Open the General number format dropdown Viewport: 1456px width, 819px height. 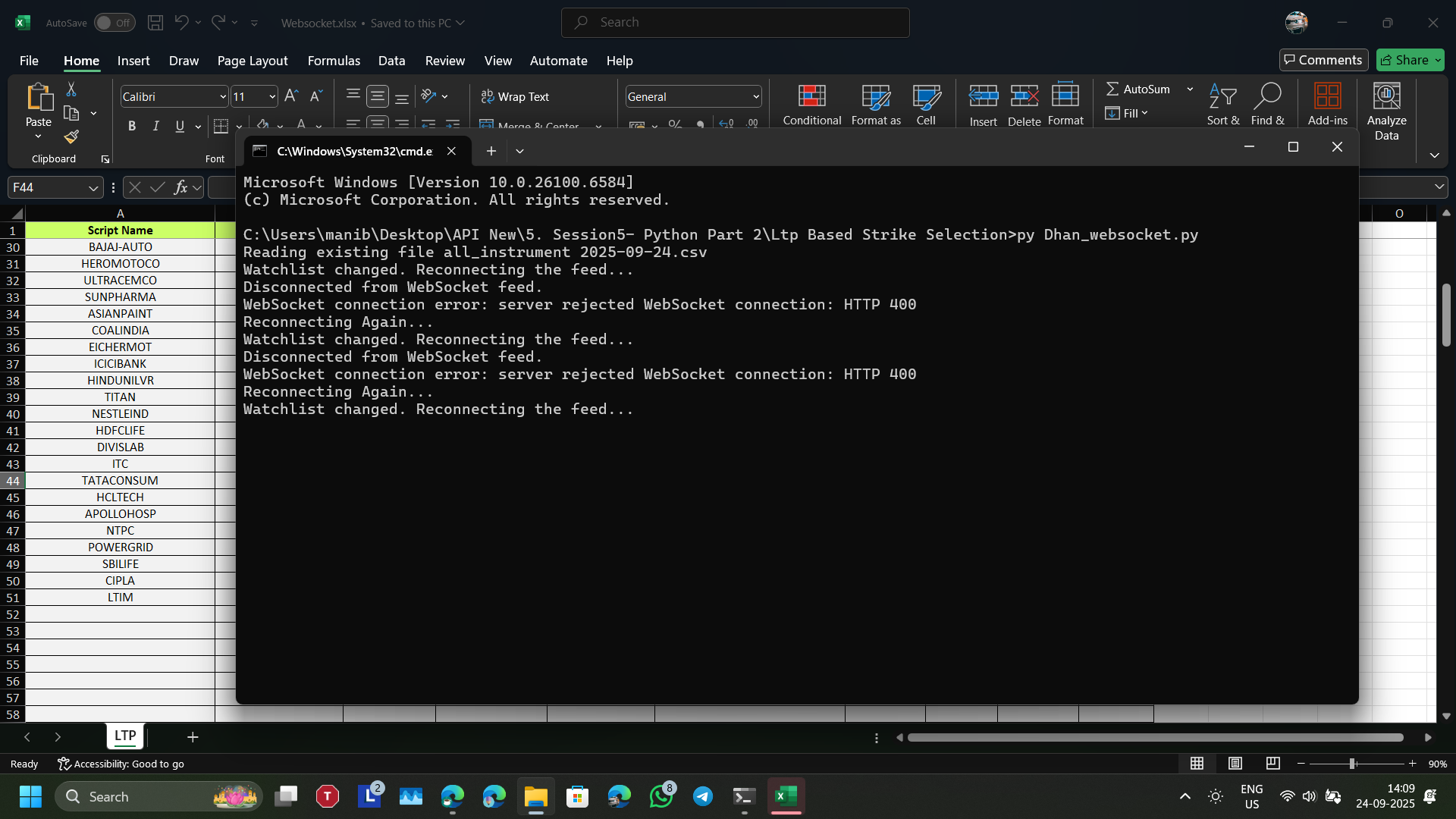[755, 96]
